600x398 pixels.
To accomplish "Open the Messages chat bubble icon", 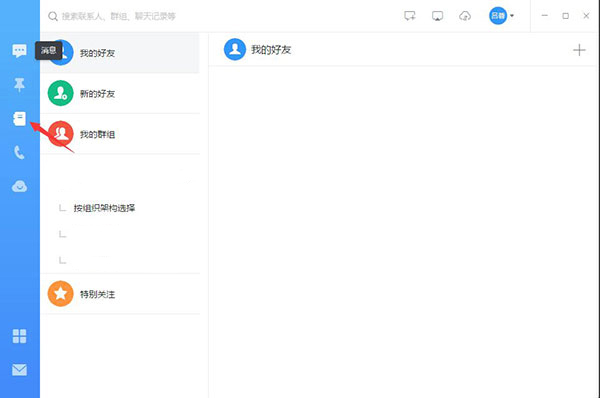I will (19, 50).
